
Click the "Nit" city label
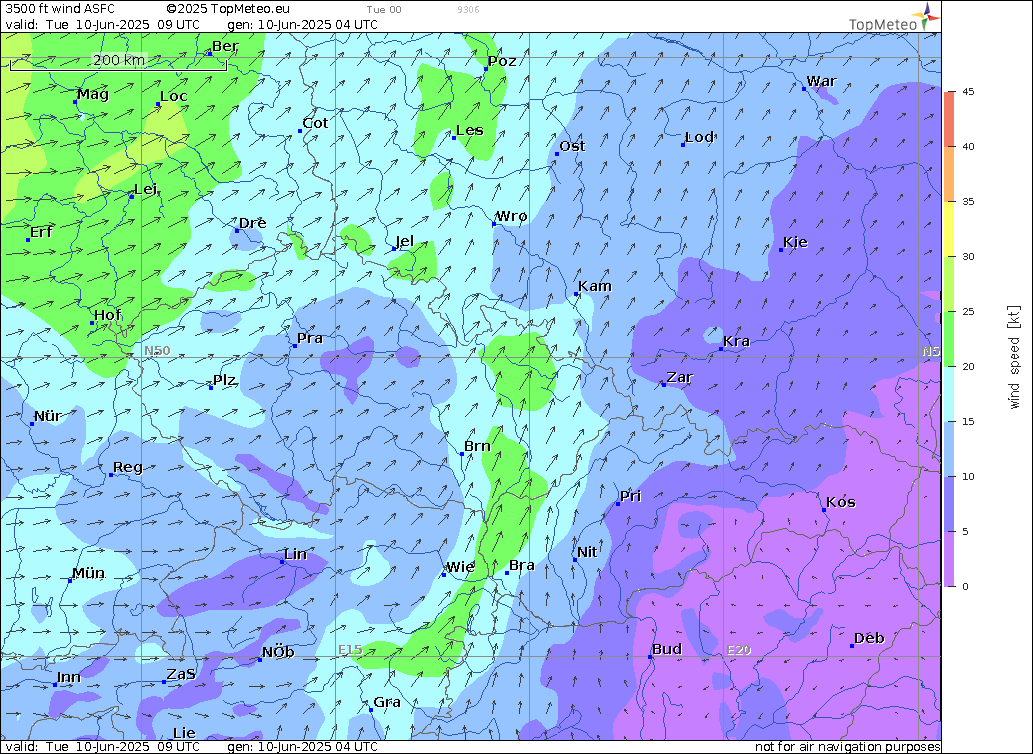point(587,552)
